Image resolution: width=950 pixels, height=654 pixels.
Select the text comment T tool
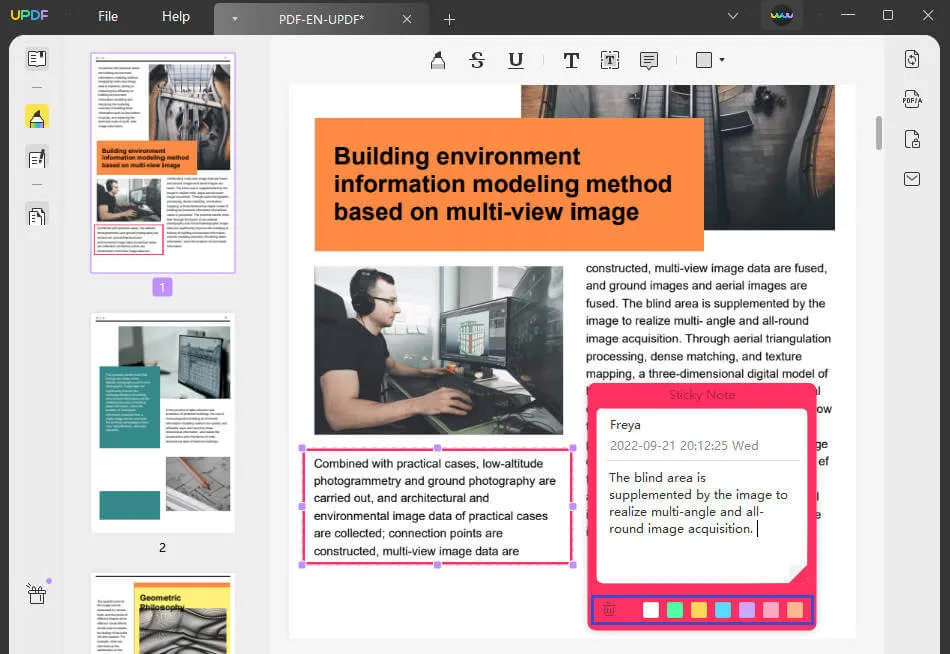(x=571, y=61)
